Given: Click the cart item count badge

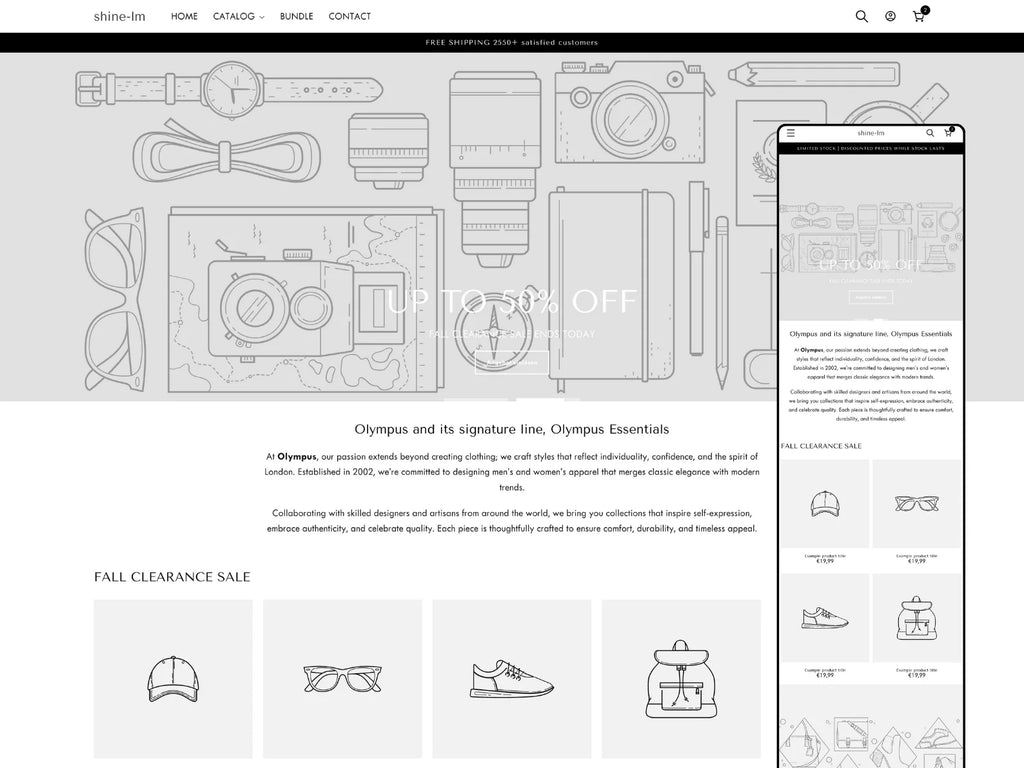Looking at the screenshot, I should [925, 9].
